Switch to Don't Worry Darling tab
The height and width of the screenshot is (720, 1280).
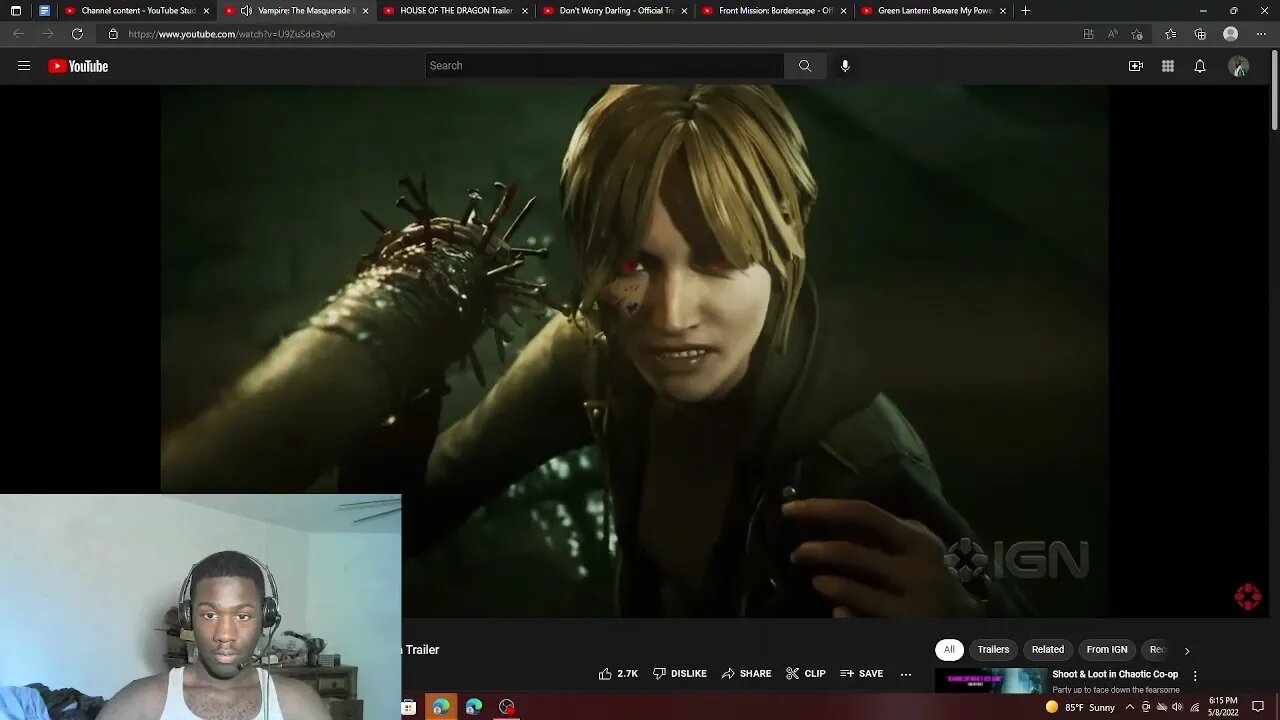tap(615, 11)
